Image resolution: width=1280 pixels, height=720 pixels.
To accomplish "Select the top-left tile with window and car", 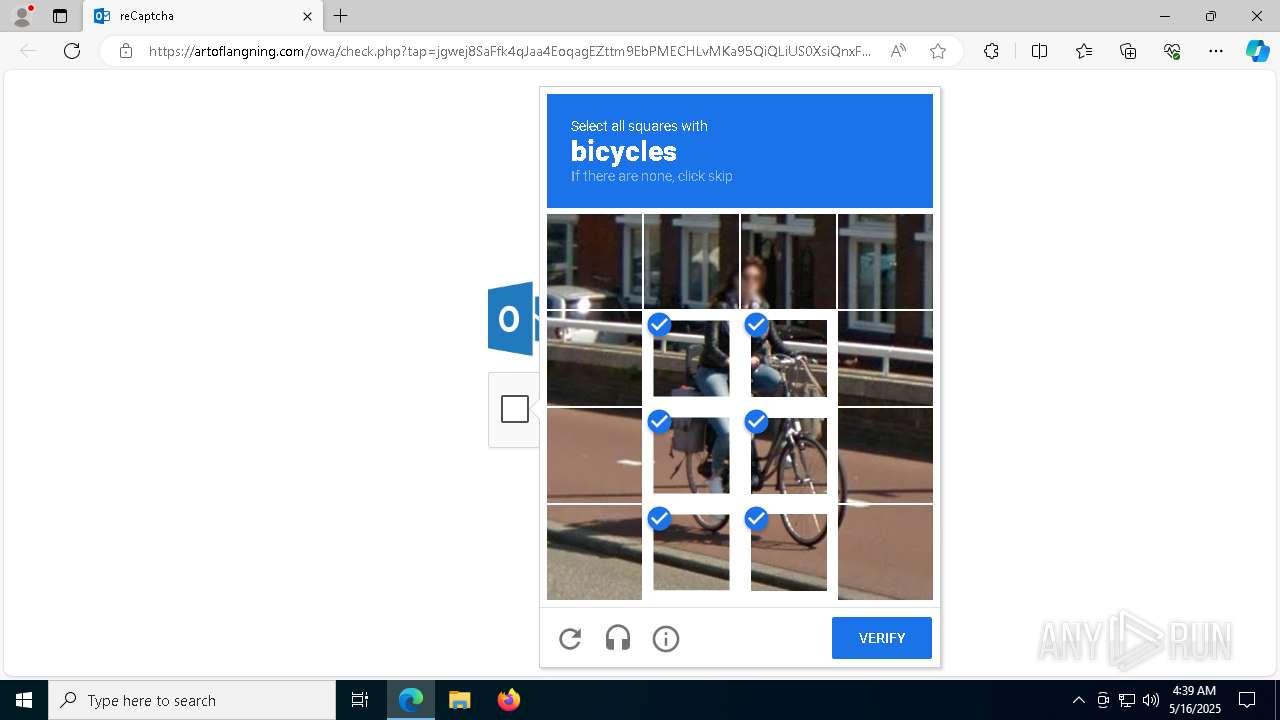I will click(x=594, y=261).
